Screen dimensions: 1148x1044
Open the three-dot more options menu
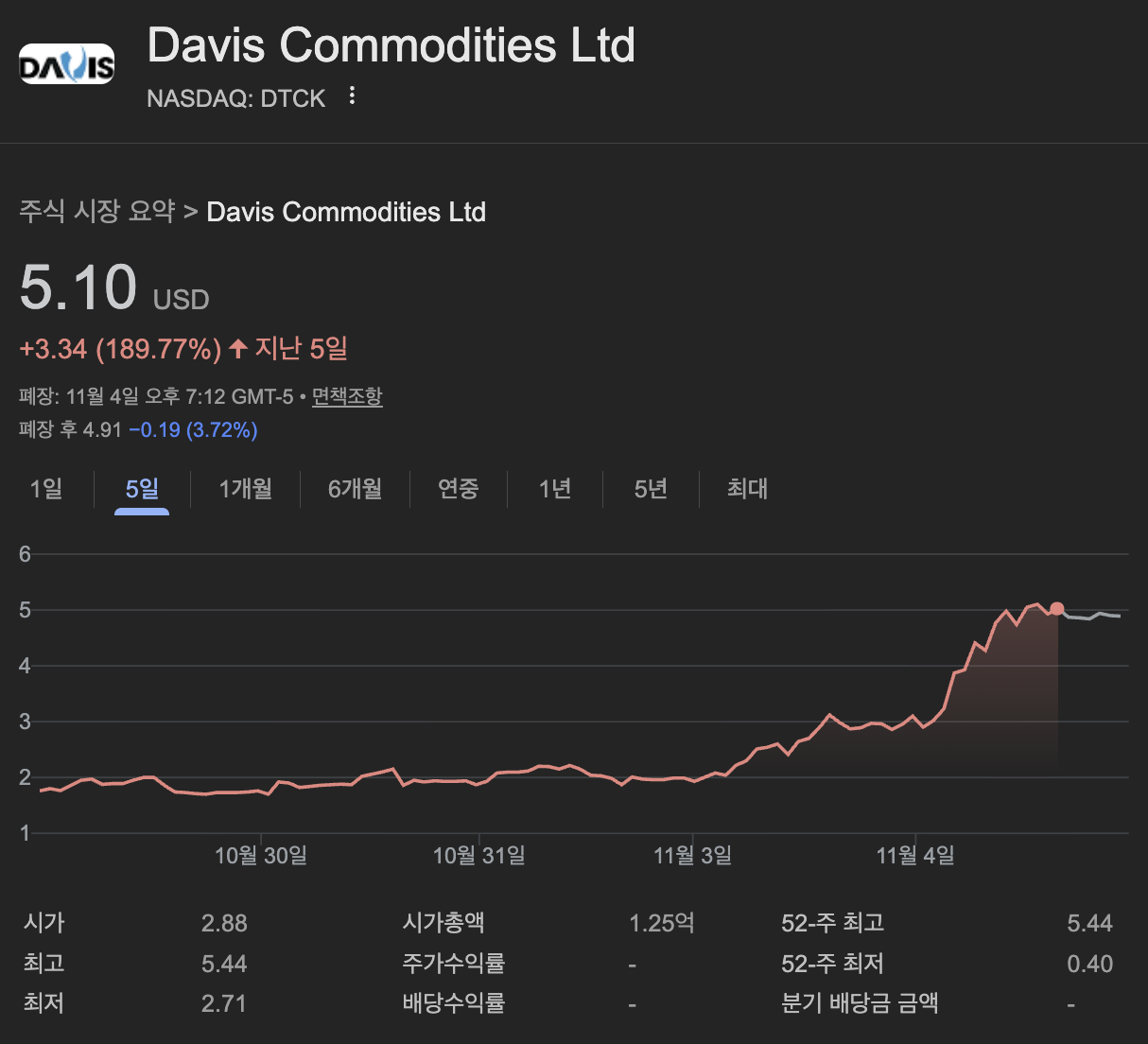[x=352, y=96]
